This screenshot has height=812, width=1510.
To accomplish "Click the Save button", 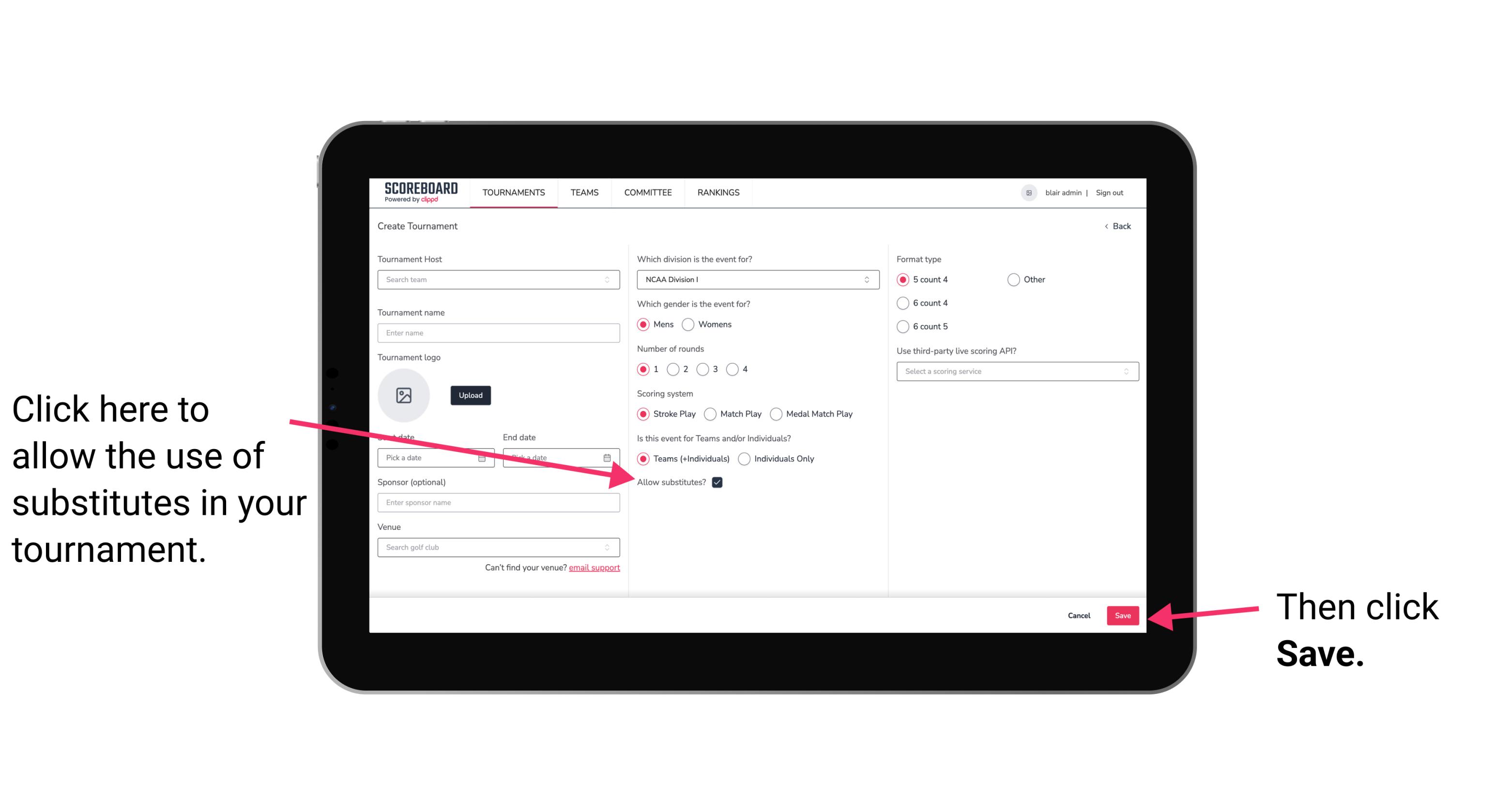I will [x=1123, y=615].
